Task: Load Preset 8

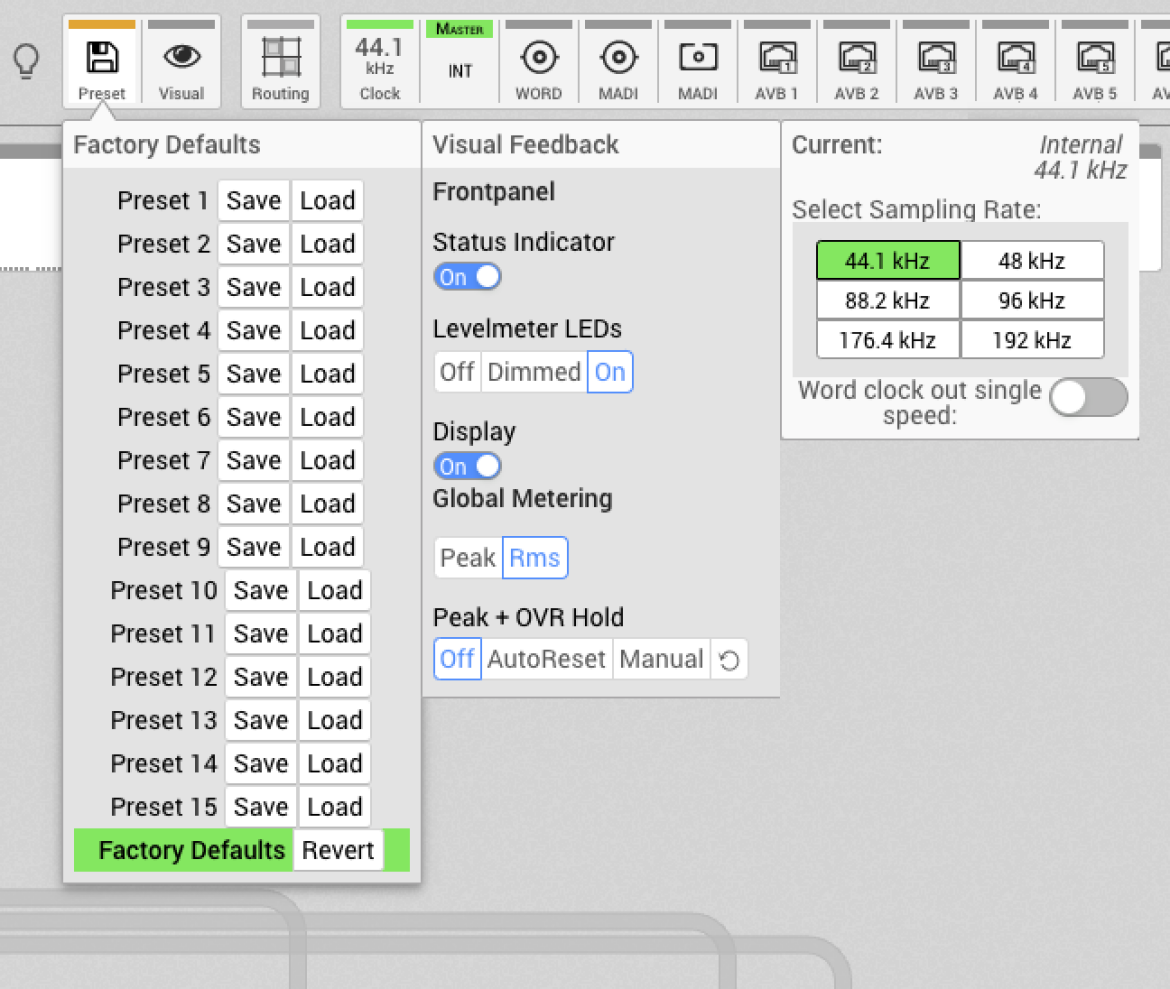Action: point(327,504)
